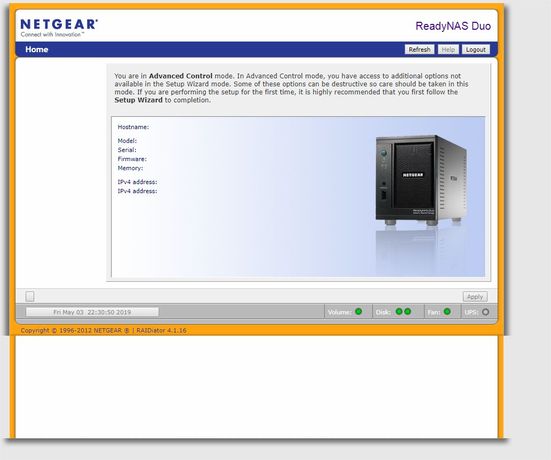Image resolution: width=551 pixels, height=460 pixels.
Task: Click the Disk: label in status bar
Action: coord(383,312)
